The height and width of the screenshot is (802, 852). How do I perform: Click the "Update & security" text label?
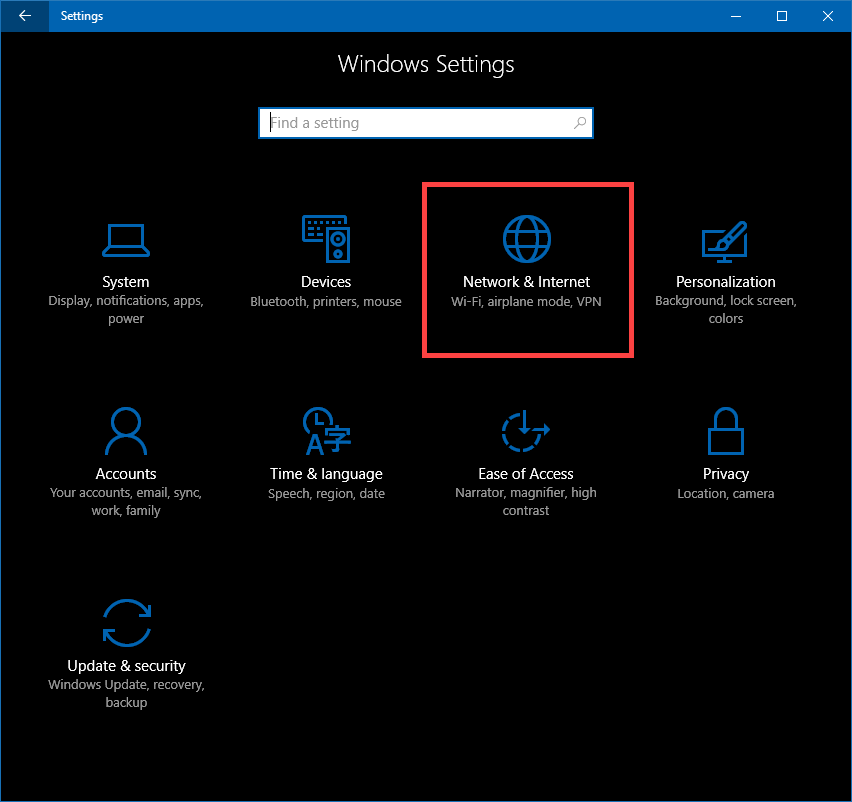[126, 666]
